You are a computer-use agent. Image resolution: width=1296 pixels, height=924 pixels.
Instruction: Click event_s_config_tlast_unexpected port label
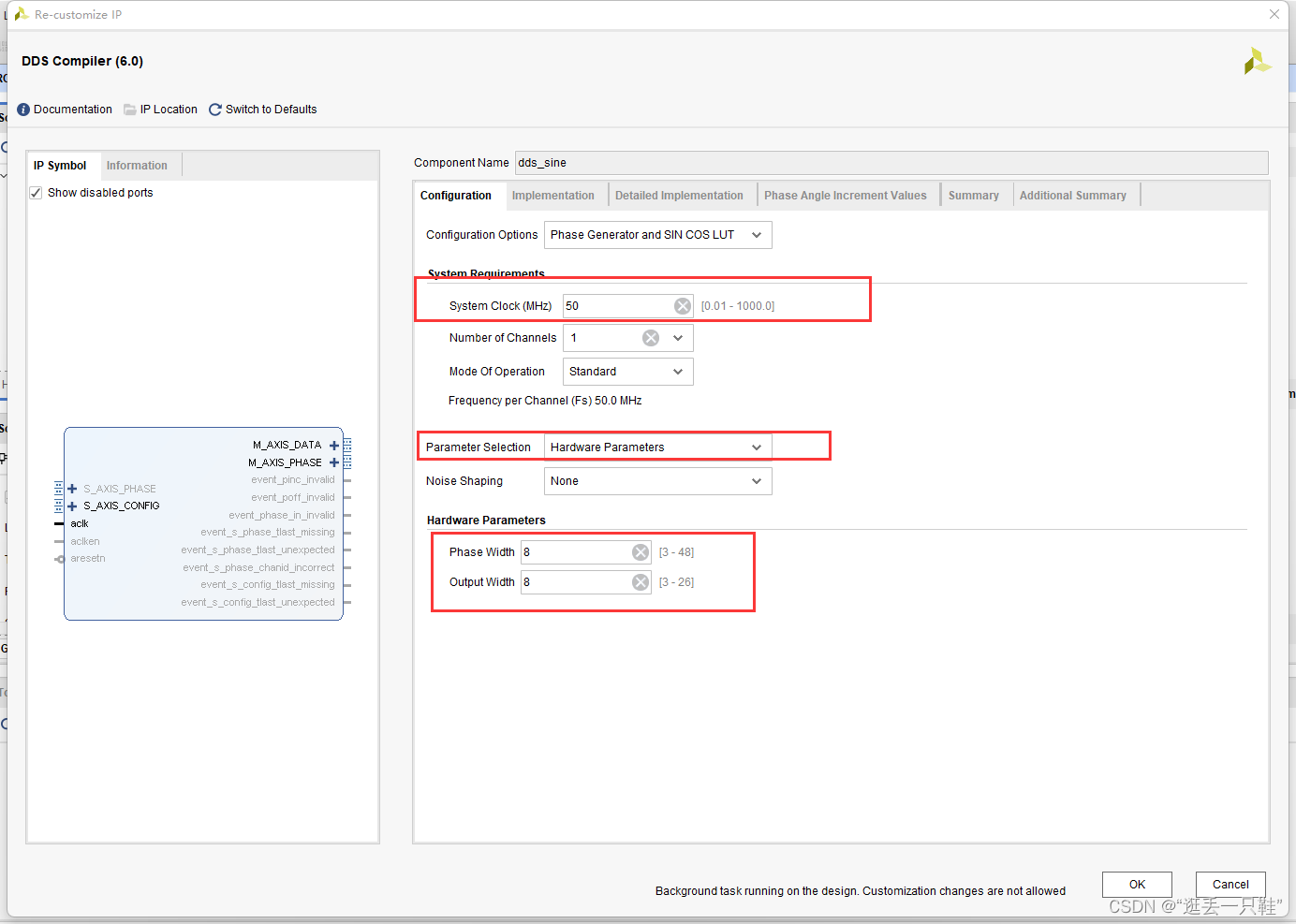point(258,603)
